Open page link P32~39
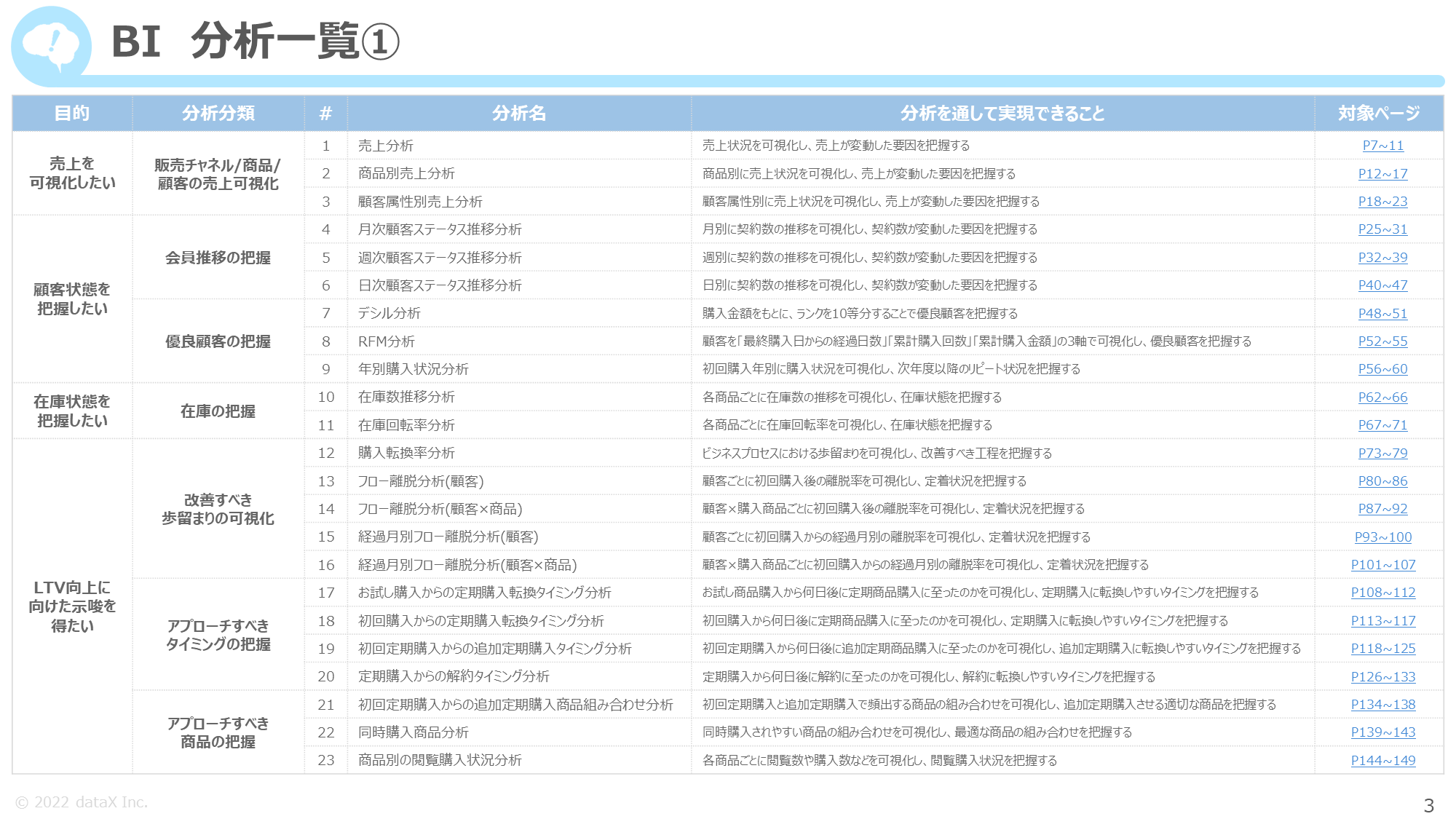This screenshot has width=1456, height=819. tap(1382, 258)
